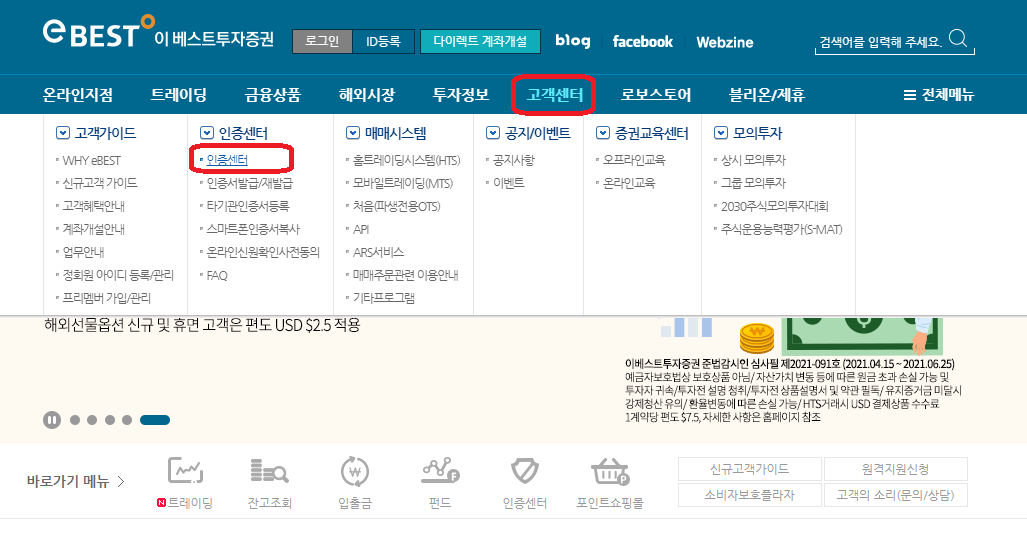Open FAQ under 인증센터

[x=217, y=276]
